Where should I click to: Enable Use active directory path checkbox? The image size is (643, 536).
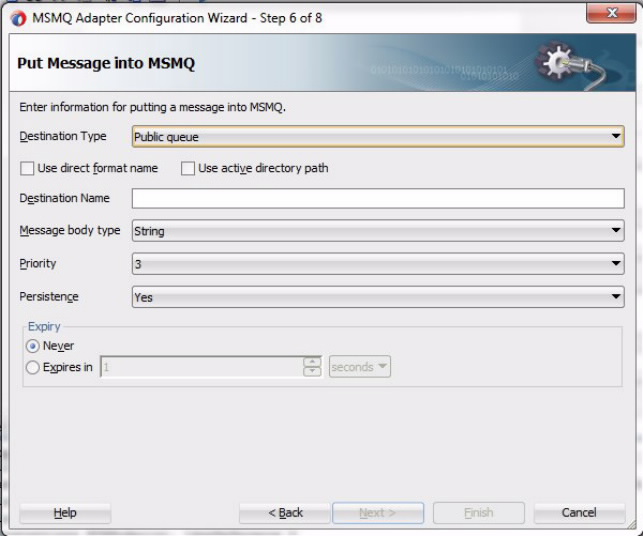[x=188, y=168]
